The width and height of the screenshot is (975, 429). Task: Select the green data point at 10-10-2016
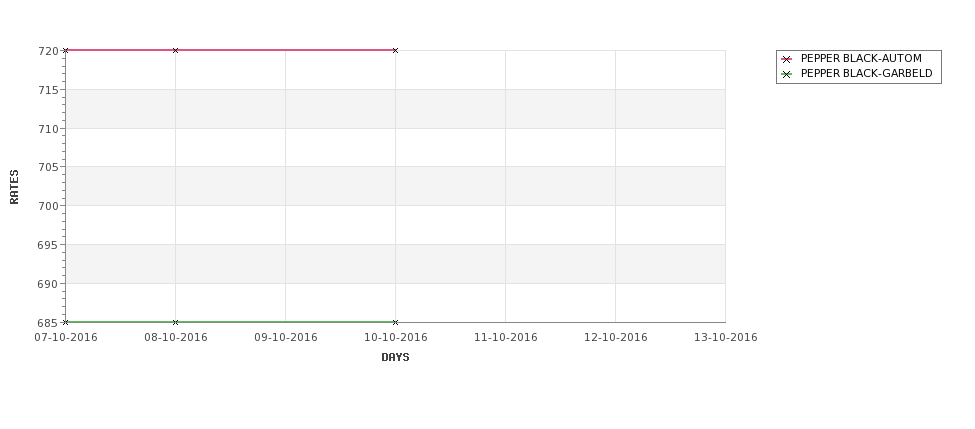pyautogui.click(x=395, y=322)
